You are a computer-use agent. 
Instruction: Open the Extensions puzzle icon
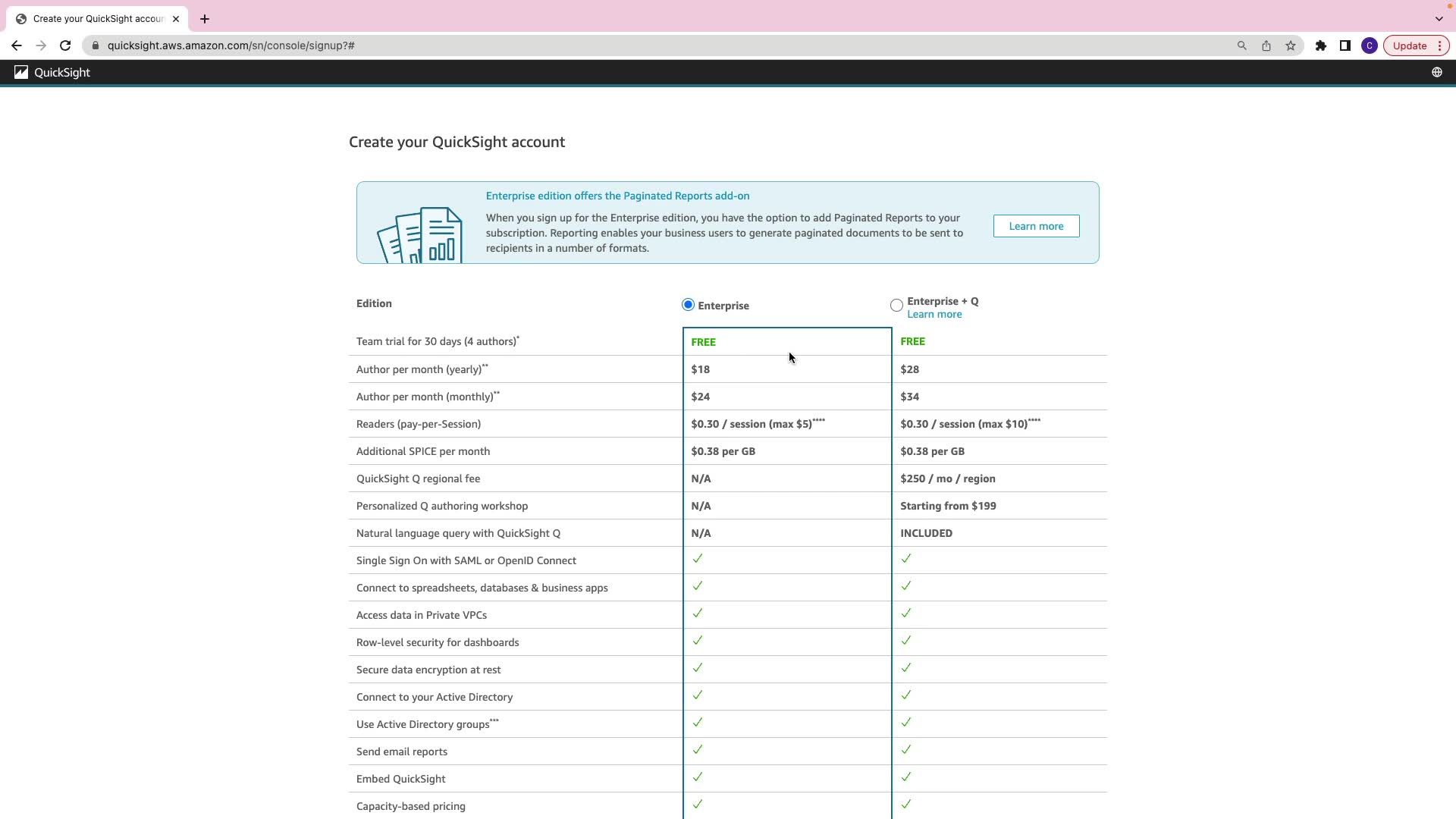coord(1320,45)
